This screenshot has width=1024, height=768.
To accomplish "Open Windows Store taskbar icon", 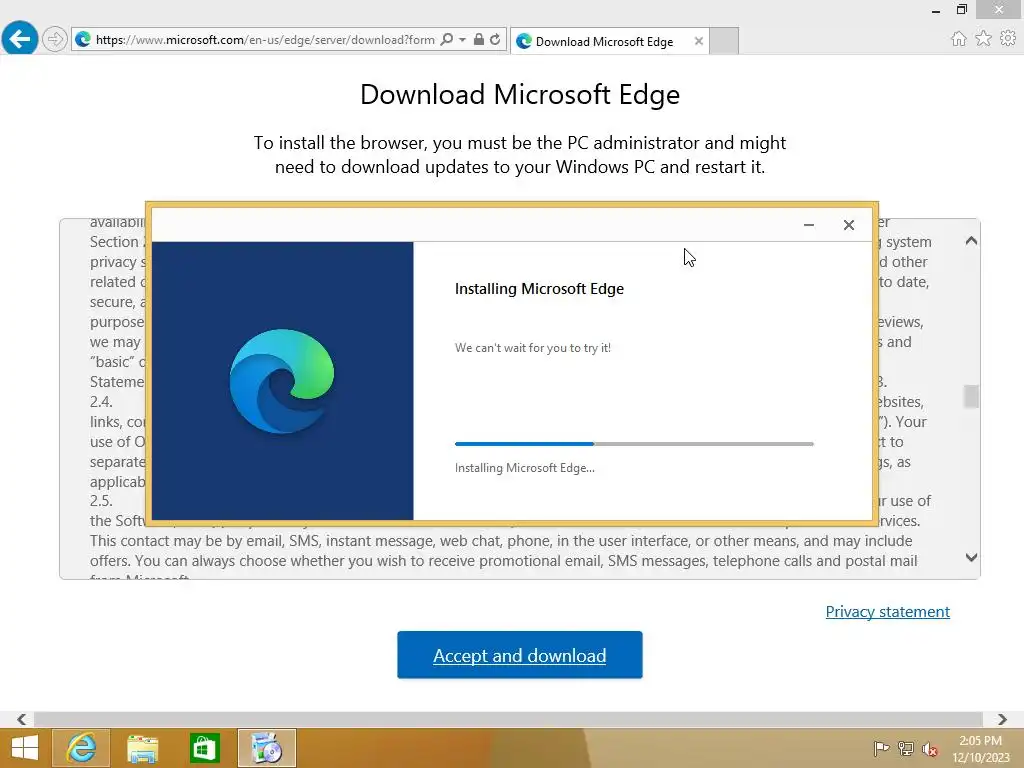I will (204, 748).
